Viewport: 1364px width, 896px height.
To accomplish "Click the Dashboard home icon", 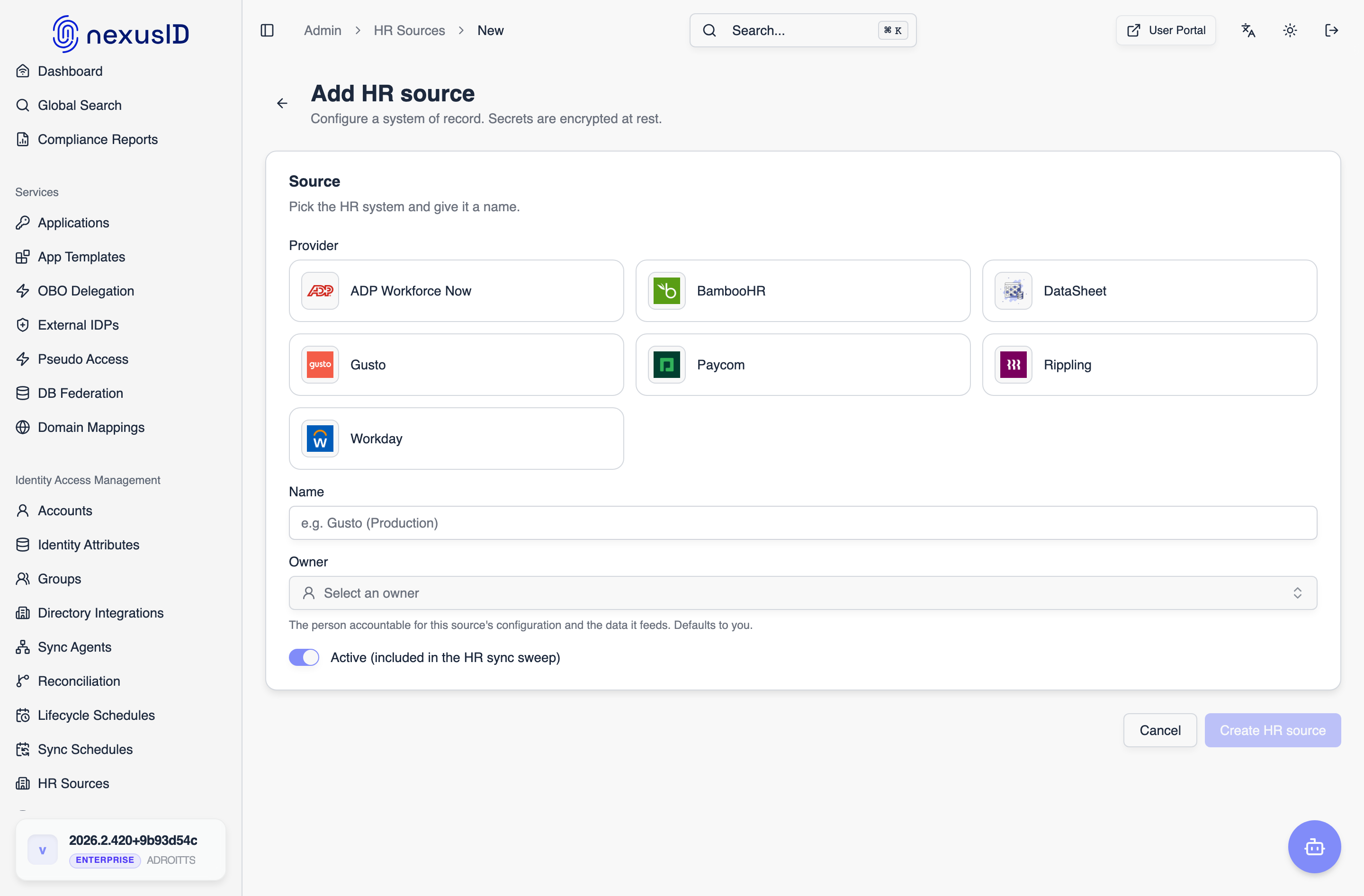I will 23,71.
